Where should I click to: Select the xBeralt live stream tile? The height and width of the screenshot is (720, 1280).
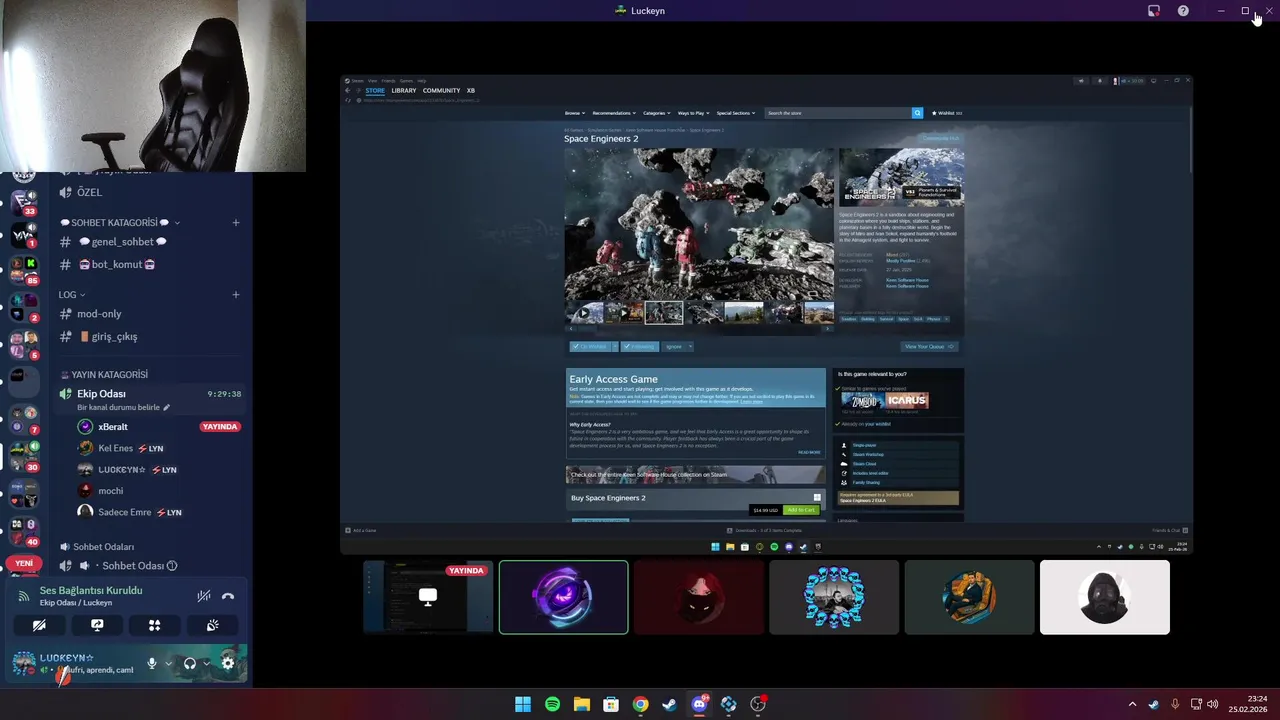pyautogui.click(x=428, y=597)
